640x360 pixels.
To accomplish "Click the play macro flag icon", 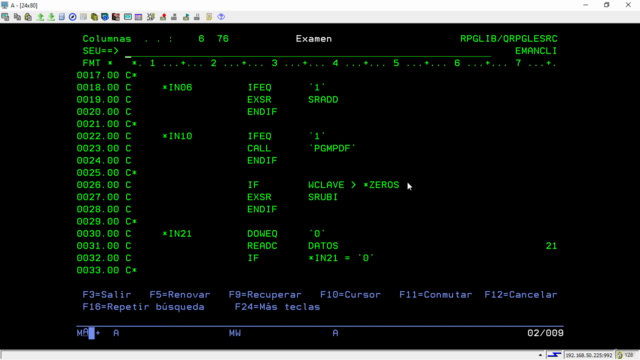I will pyautogui.click(x=186, y=17).
